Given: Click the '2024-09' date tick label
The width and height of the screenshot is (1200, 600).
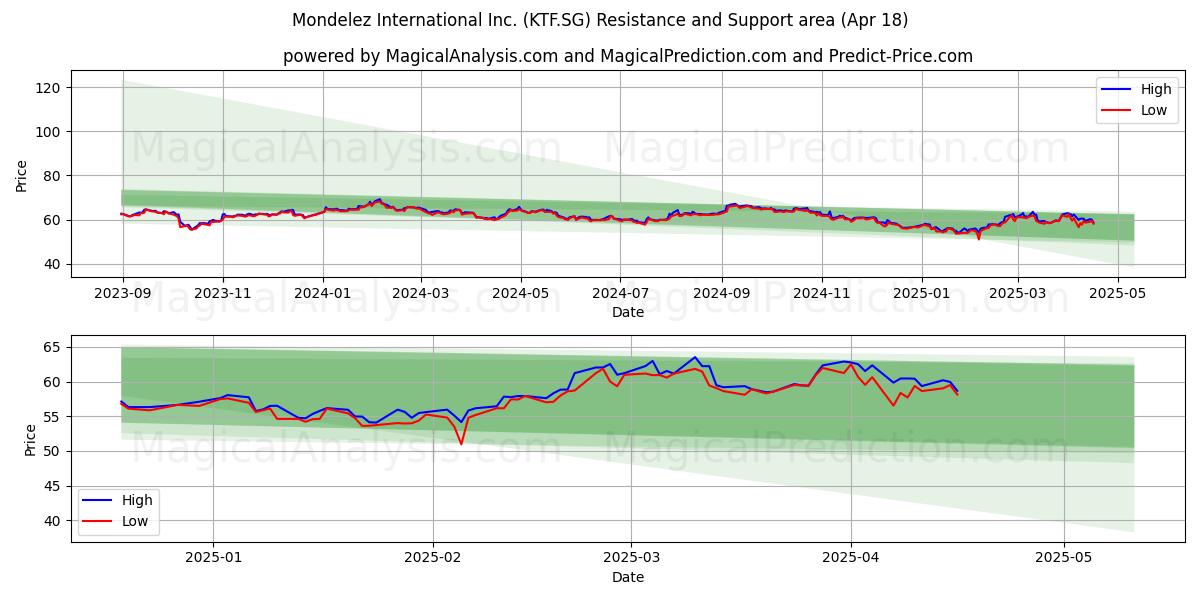Looking at the screenshot, I should (x=721, y=295).
